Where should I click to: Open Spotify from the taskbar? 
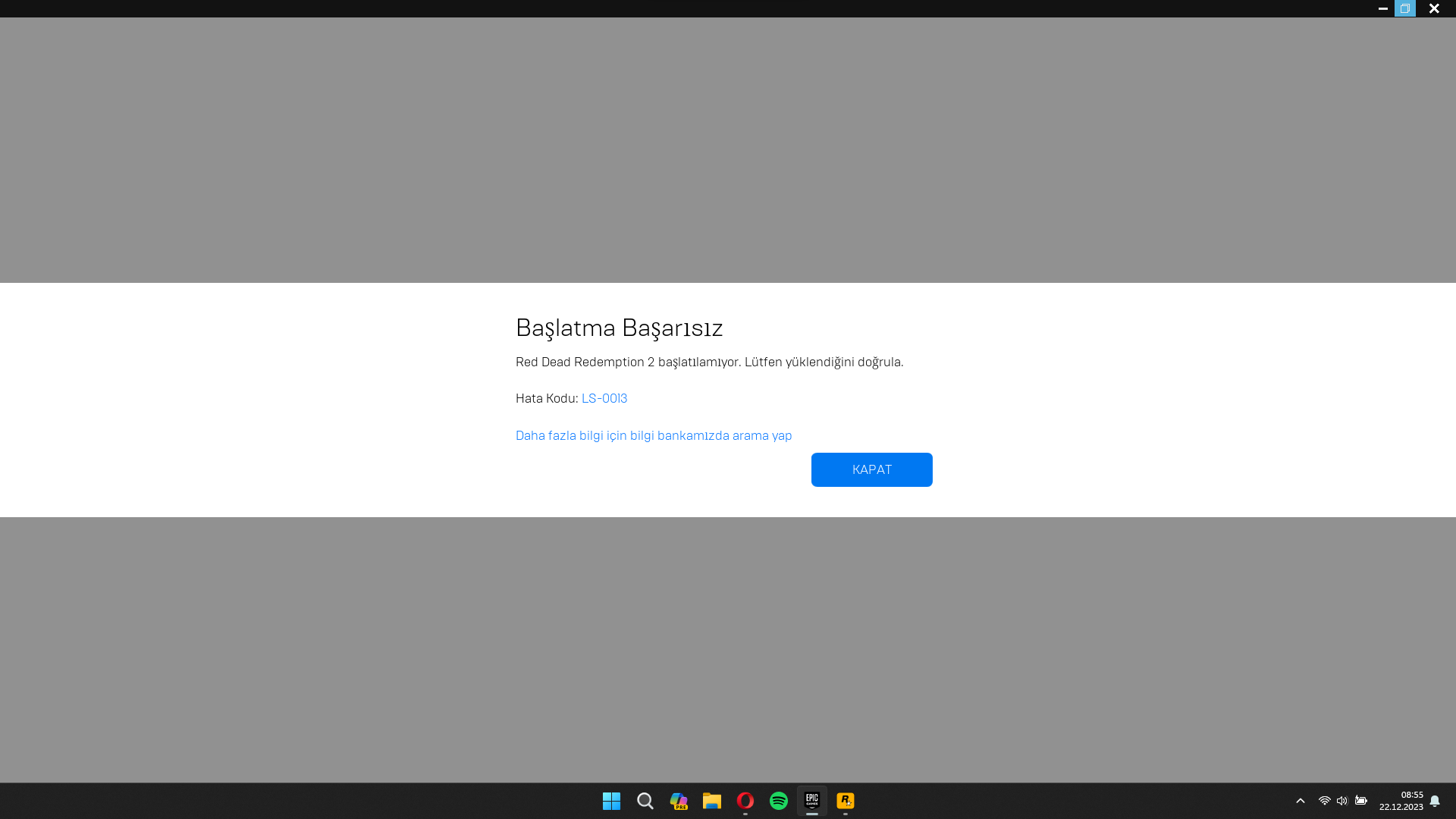tap(778, 801)
